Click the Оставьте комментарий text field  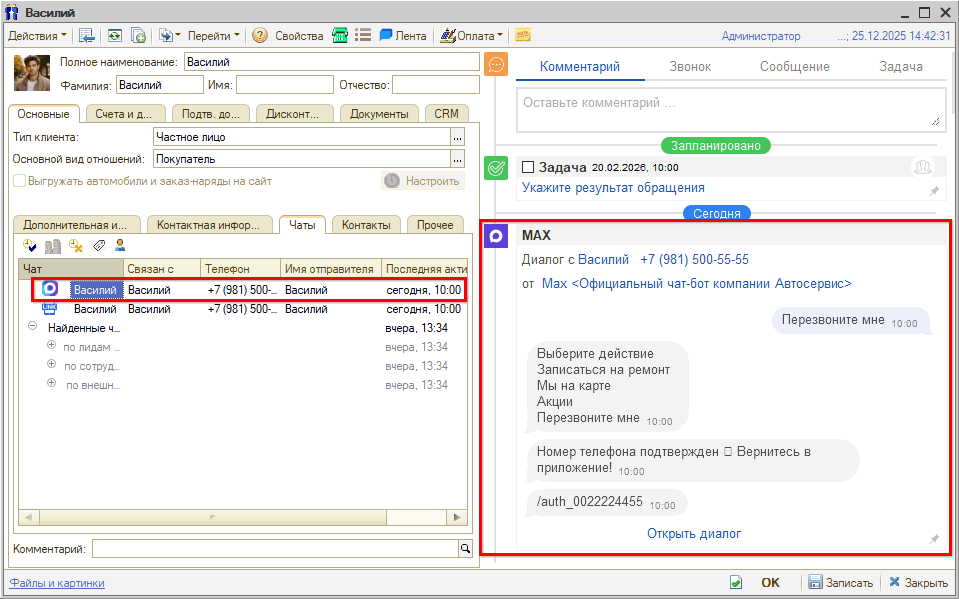tap(728, 108)
